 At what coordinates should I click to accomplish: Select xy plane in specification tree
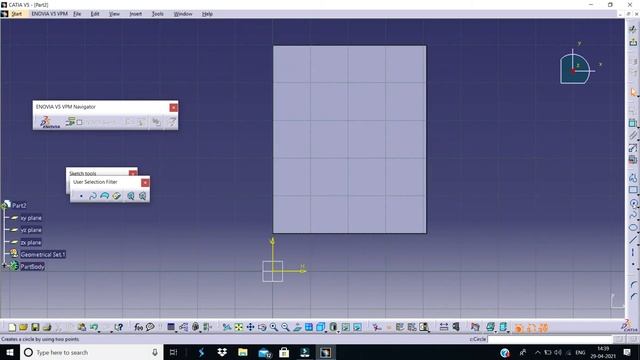point(31,218)
